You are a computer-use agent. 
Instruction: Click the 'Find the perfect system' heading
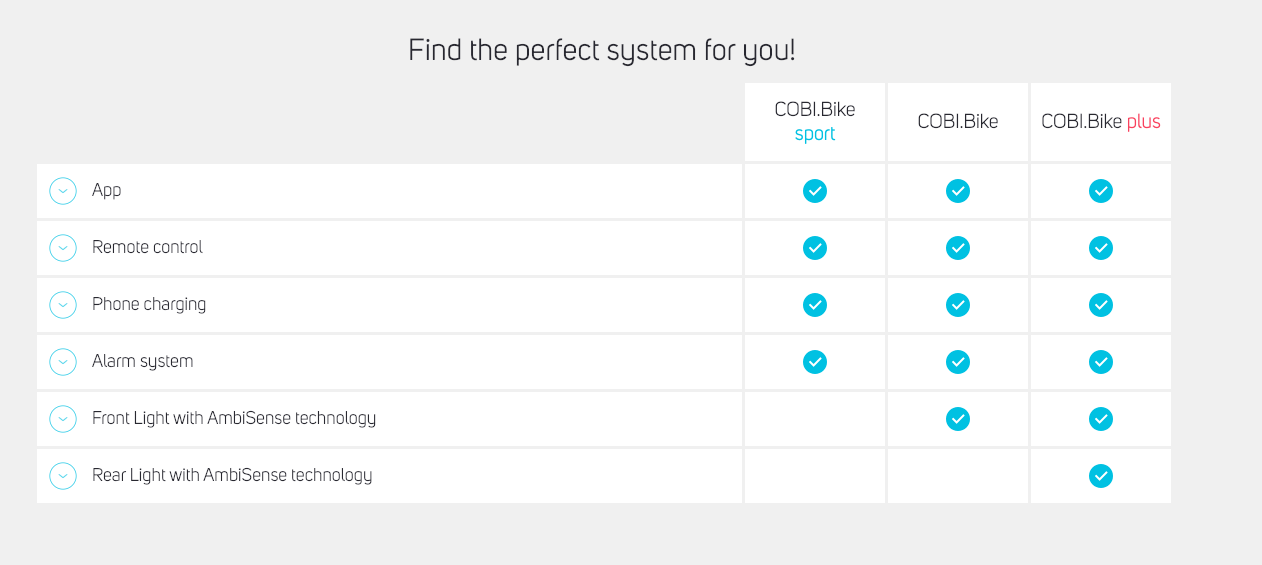(x=602, y=50)
